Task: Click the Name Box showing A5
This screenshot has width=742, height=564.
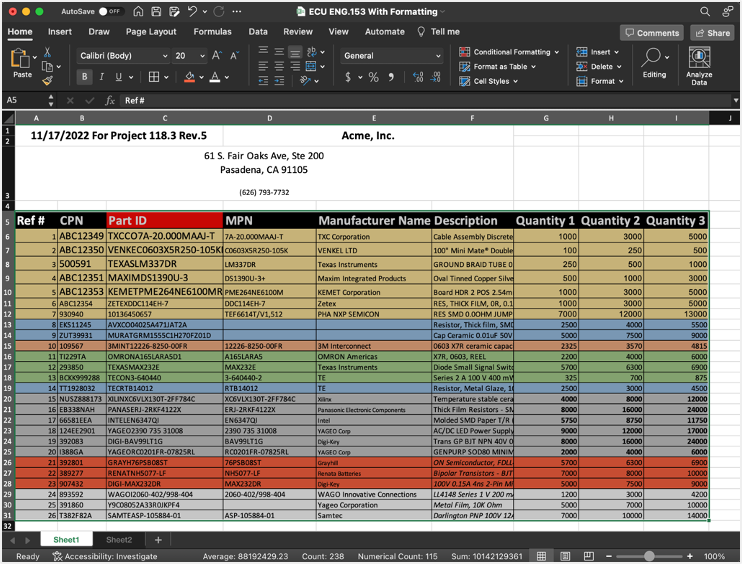Action: pos(26,100)
